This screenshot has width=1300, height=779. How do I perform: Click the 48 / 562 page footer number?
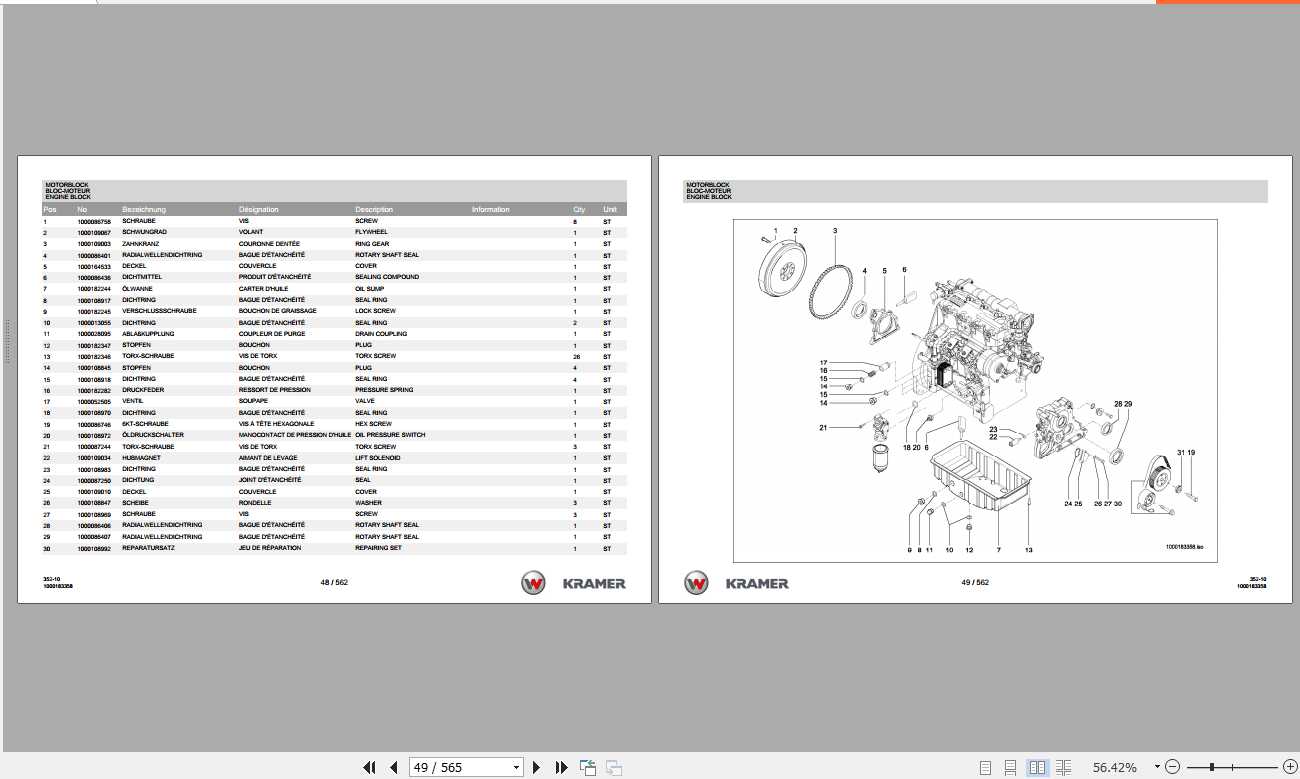coord(334,583)
